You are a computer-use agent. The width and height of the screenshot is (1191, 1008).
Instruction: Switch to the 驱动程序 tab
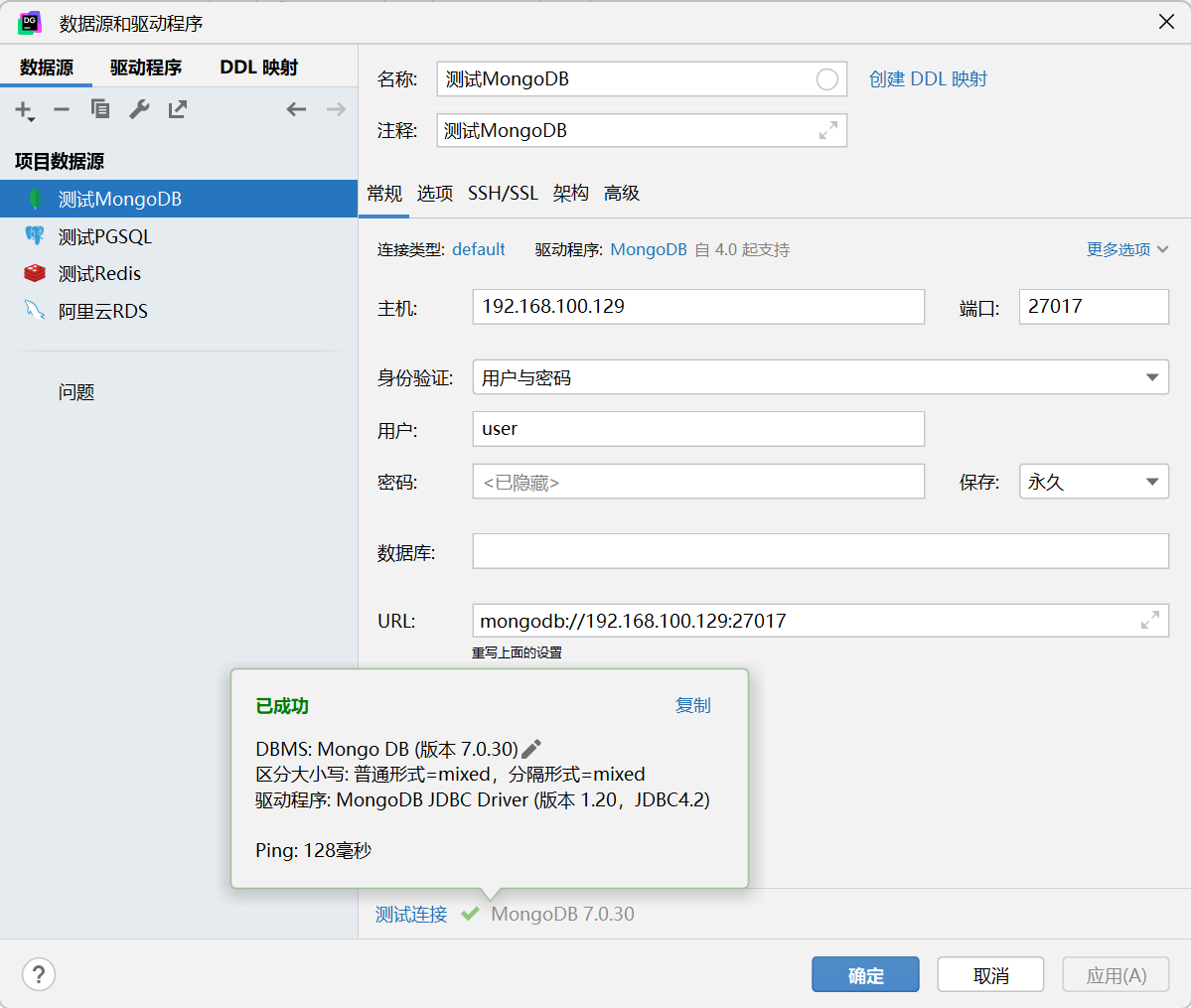click(146, 67)
